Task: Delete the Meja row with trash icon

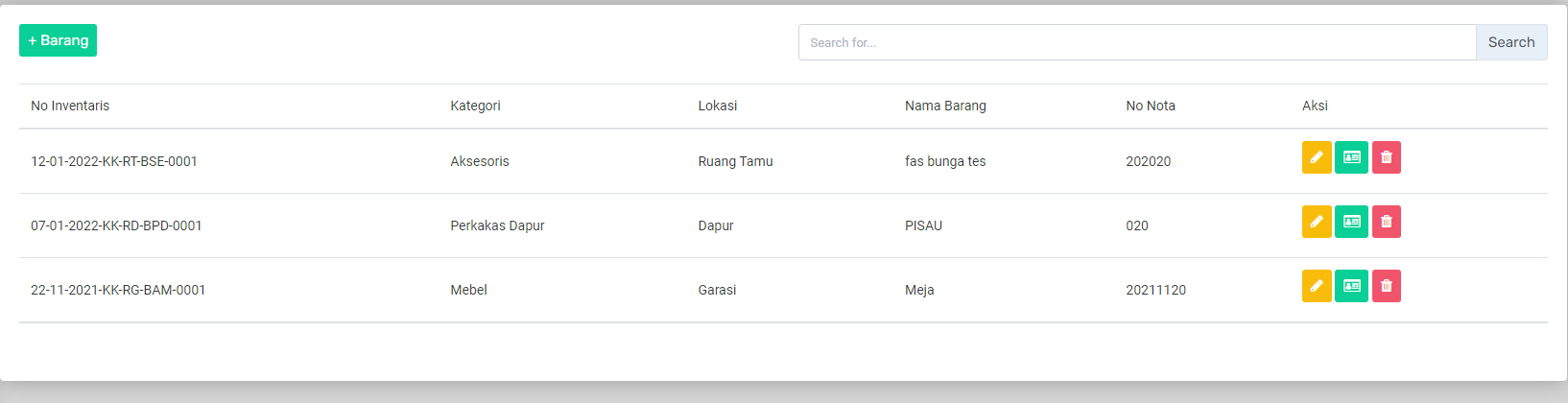Action: [x=1387, y=286]
